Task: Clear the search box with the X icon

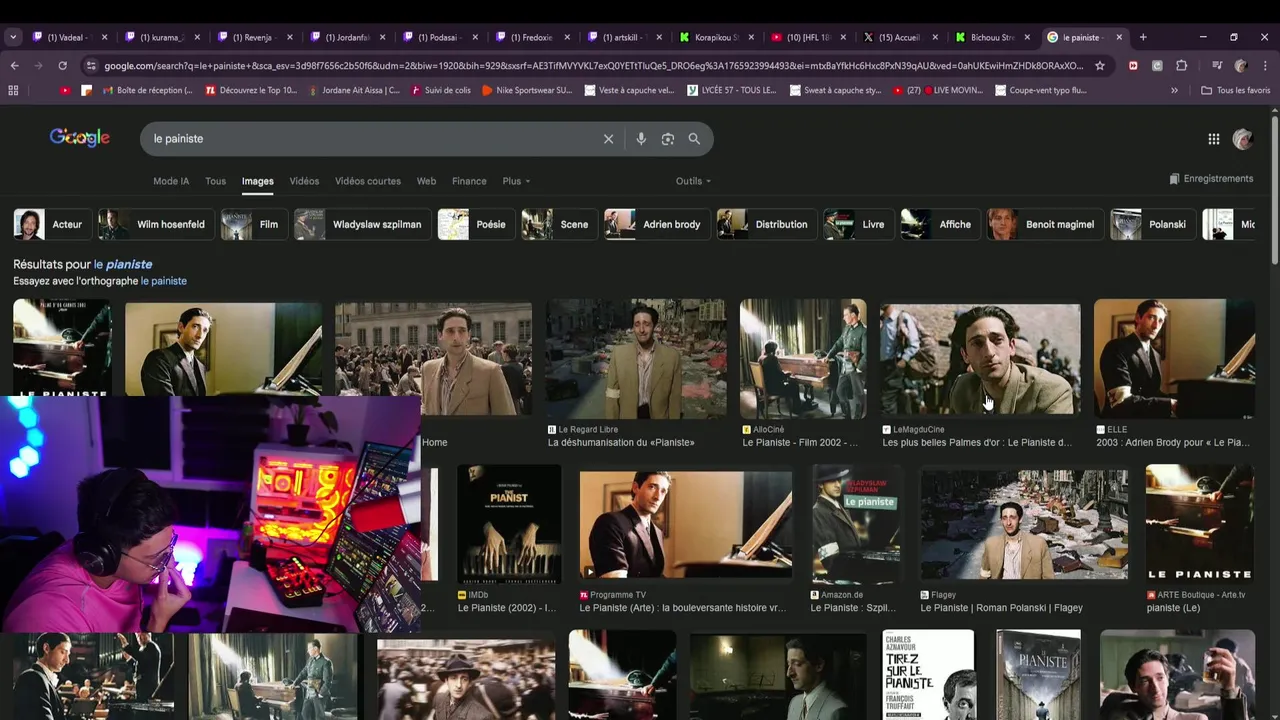Action: click(608, 139)
